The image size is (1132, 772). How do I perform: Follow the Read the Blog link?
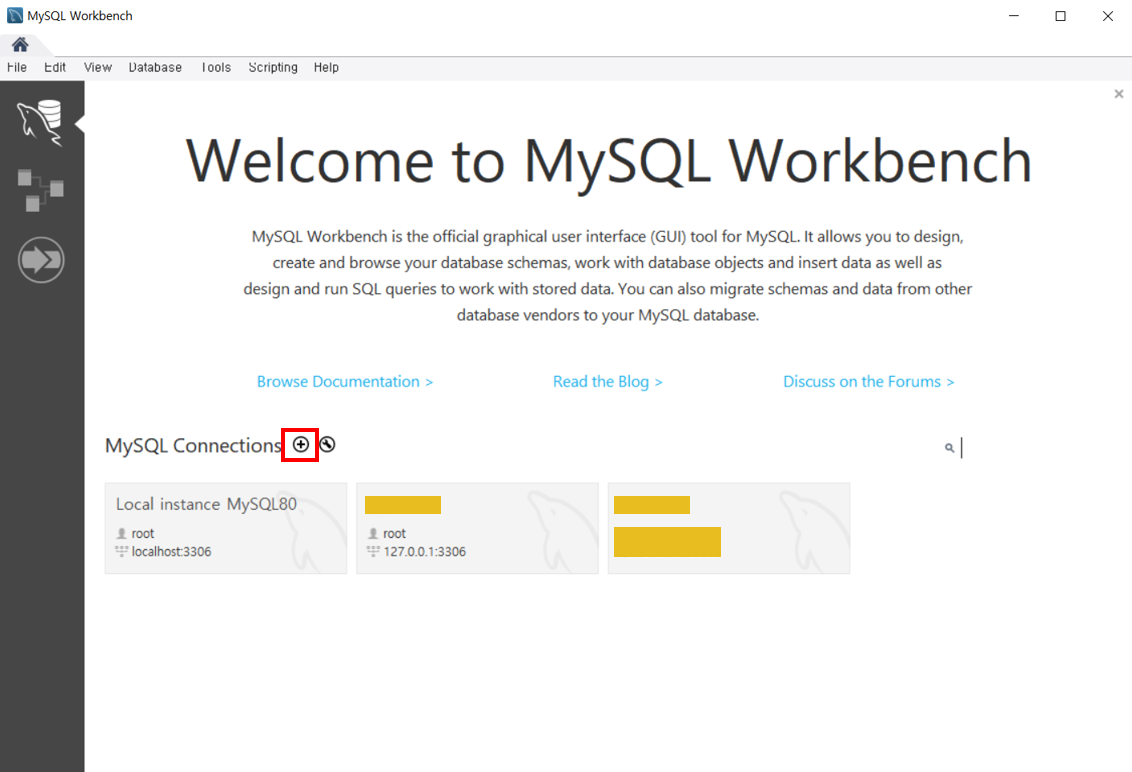click(608, 381)
